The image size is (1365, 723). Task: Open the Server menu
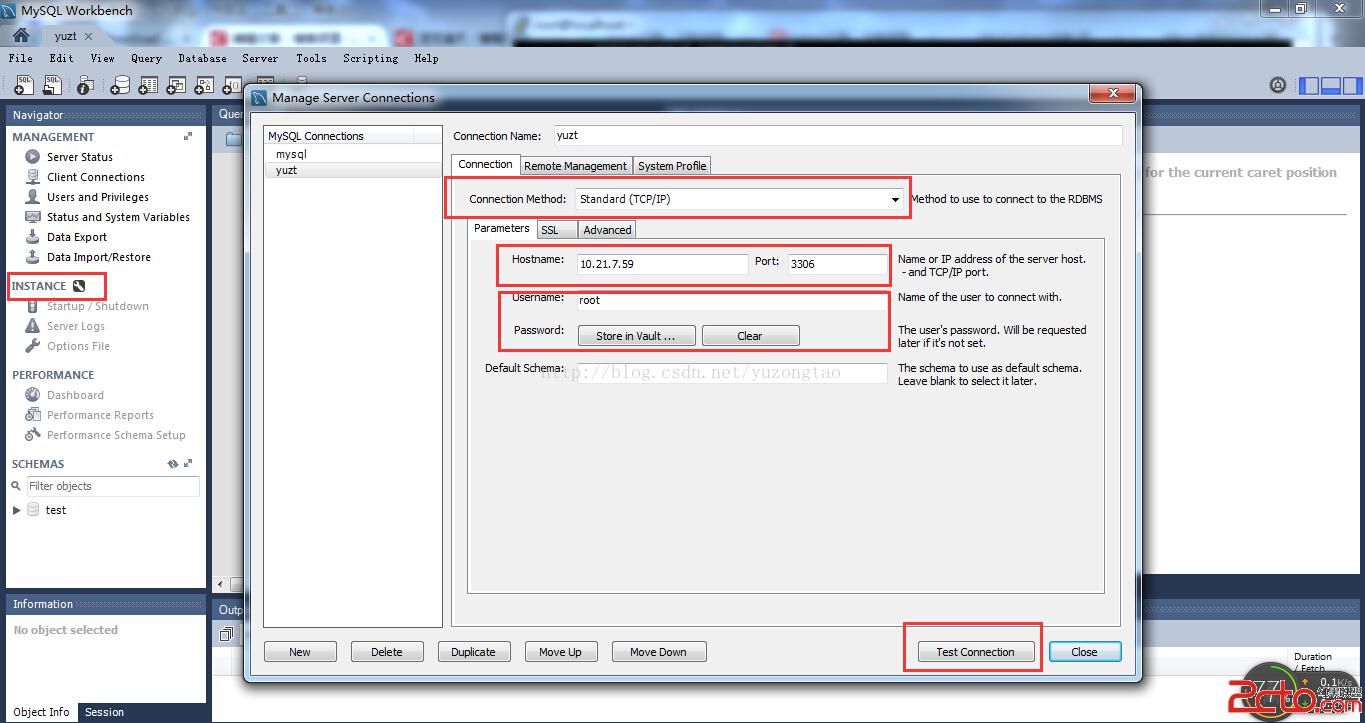pyautogui.click(x=260, y=58)
